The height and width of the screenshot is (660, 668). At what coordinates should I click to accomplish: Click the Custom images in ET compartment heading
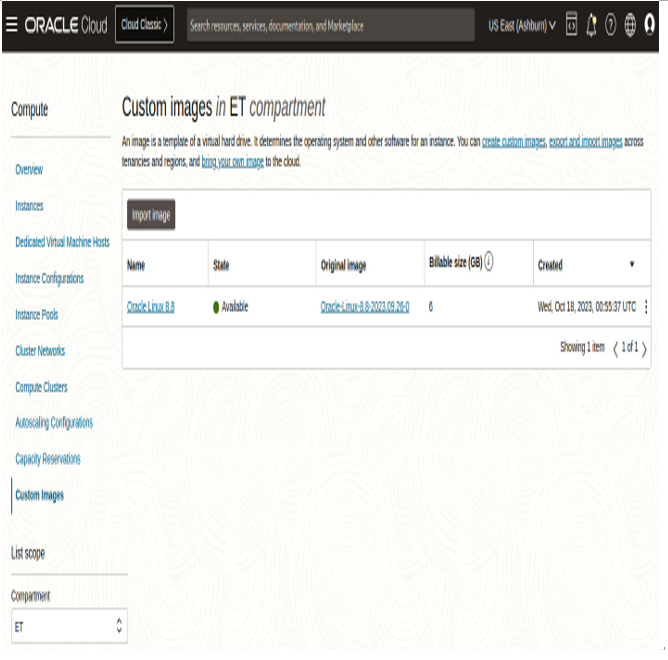223,107
